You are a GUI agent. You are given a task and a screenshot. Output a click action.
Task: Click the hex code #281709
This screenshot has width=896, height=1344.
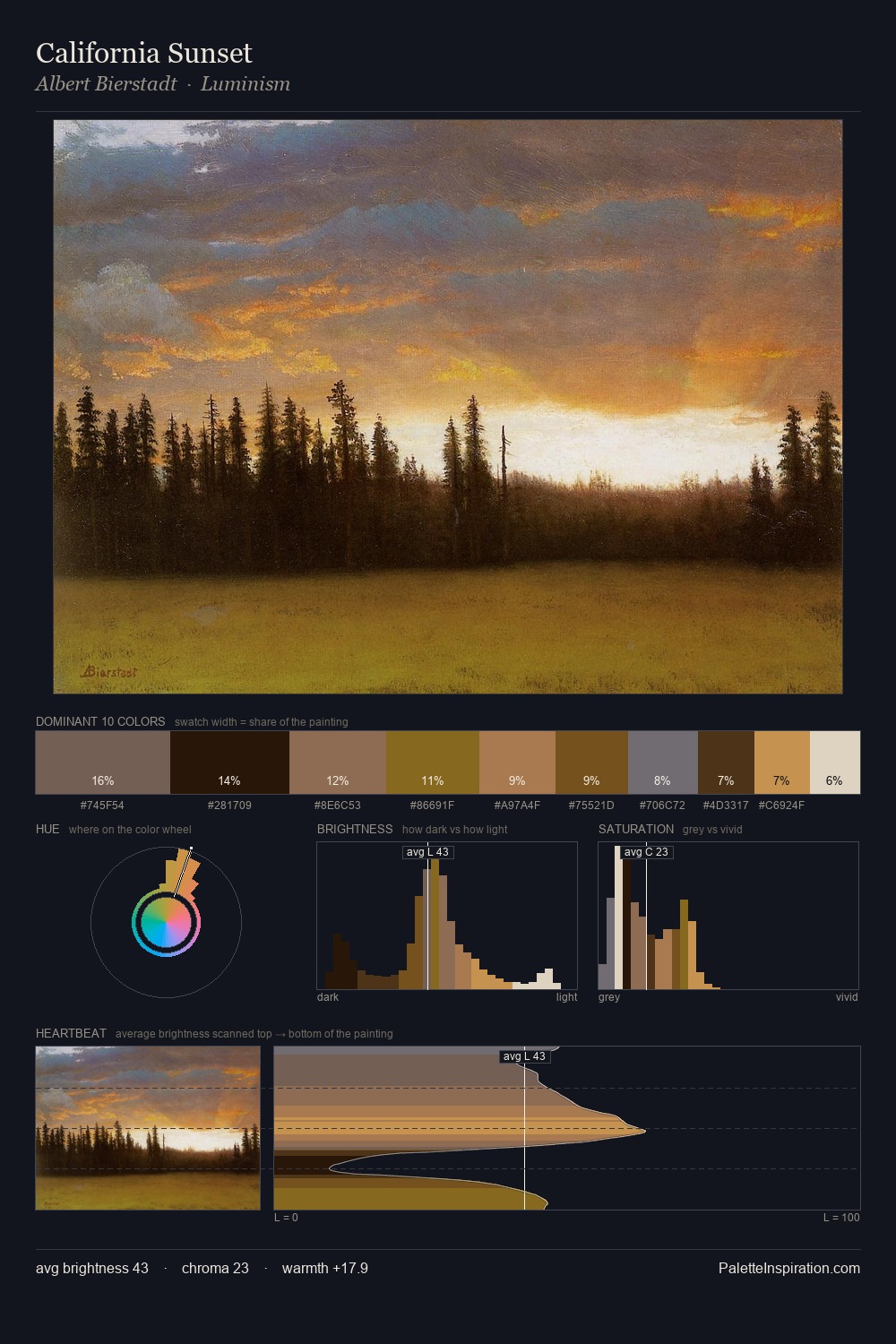[x=229, y=806]
